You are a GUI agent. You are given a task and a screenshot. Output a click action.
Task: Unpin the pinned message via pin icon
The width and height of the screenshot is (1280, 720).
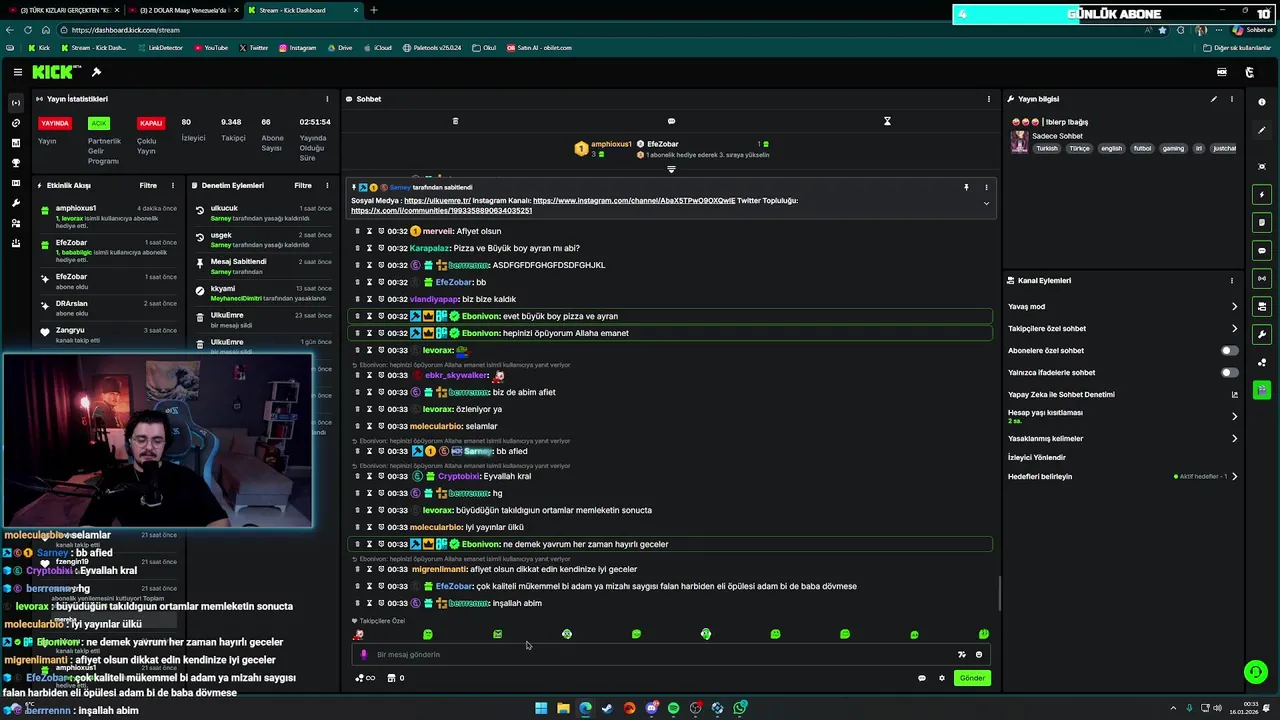966,187
